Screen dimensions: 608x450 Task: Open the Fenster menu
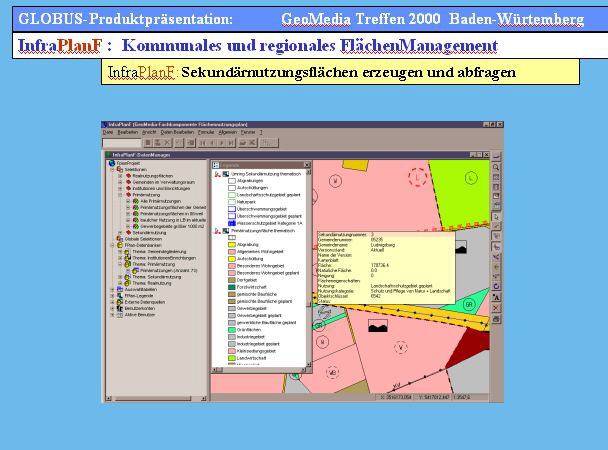248,132
